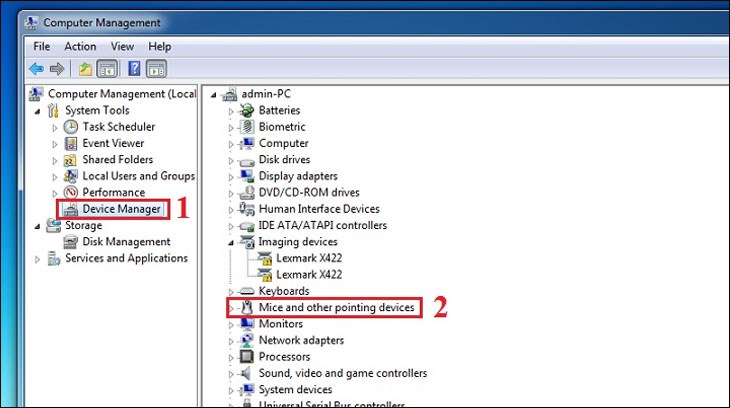Click the Disk Management icon

pyautogui.click(x=71, y=242)
